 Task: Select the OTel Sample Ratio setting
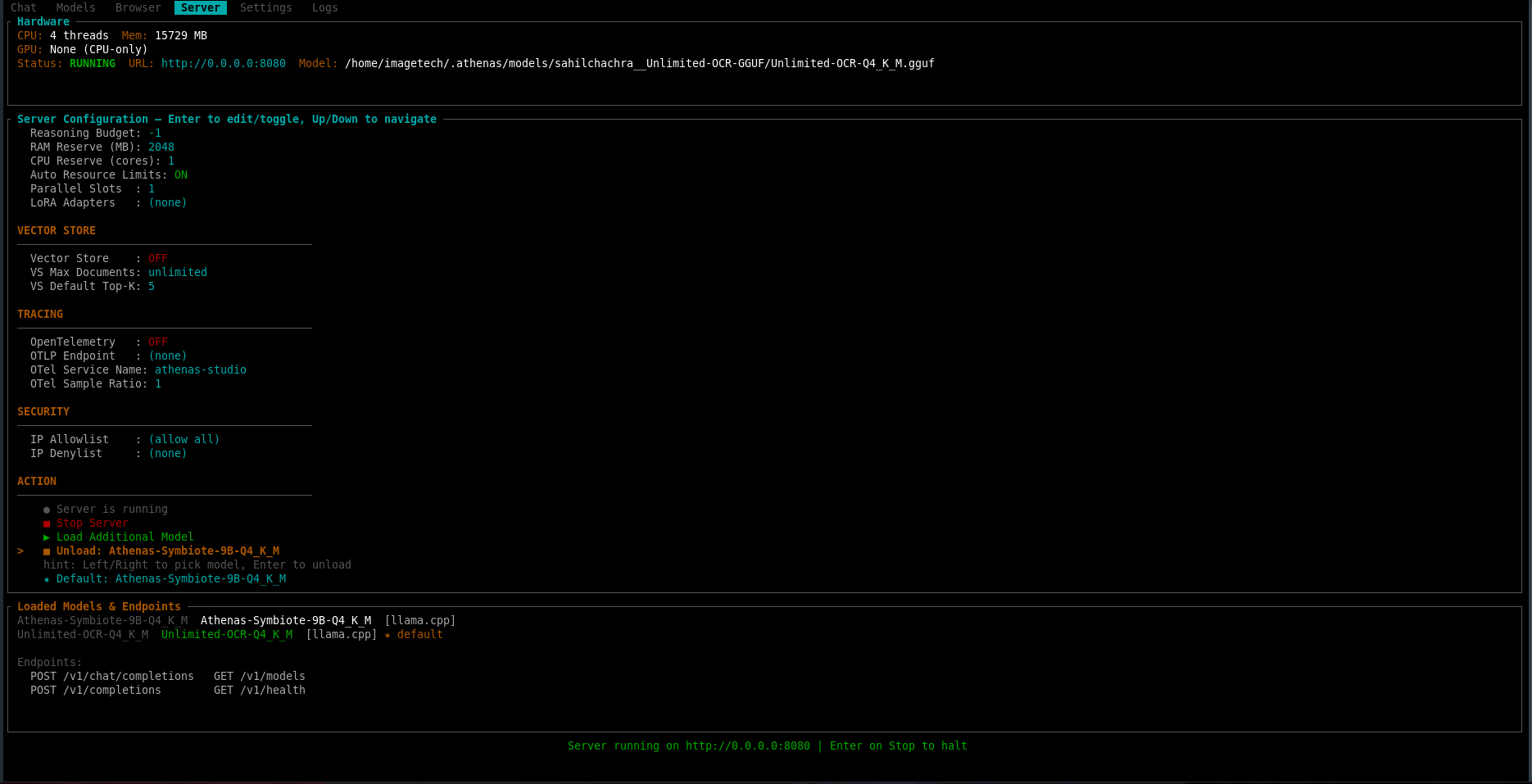96,384
